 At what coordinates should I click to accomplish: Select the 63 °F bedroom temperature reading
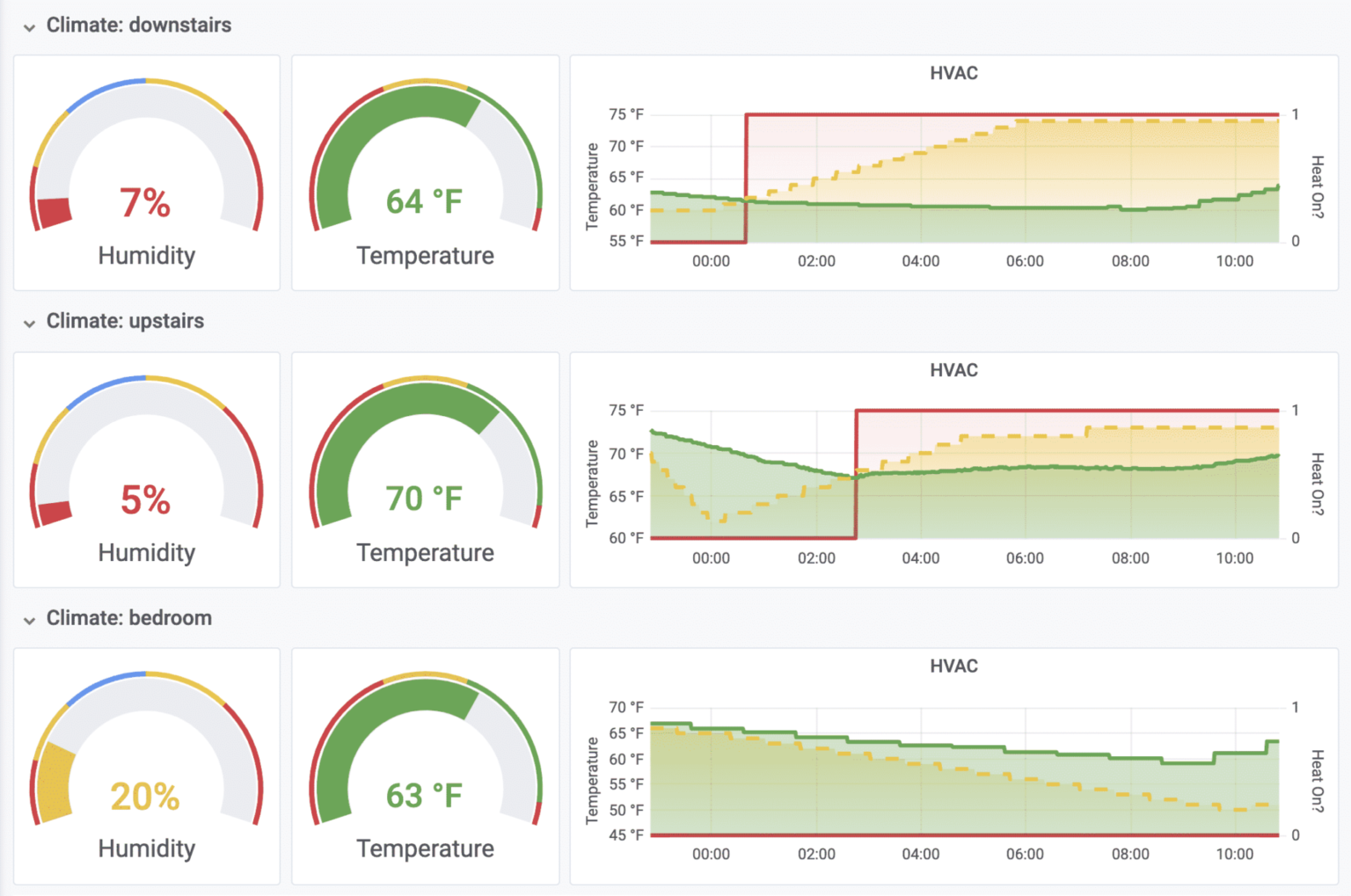click(424, 796)
